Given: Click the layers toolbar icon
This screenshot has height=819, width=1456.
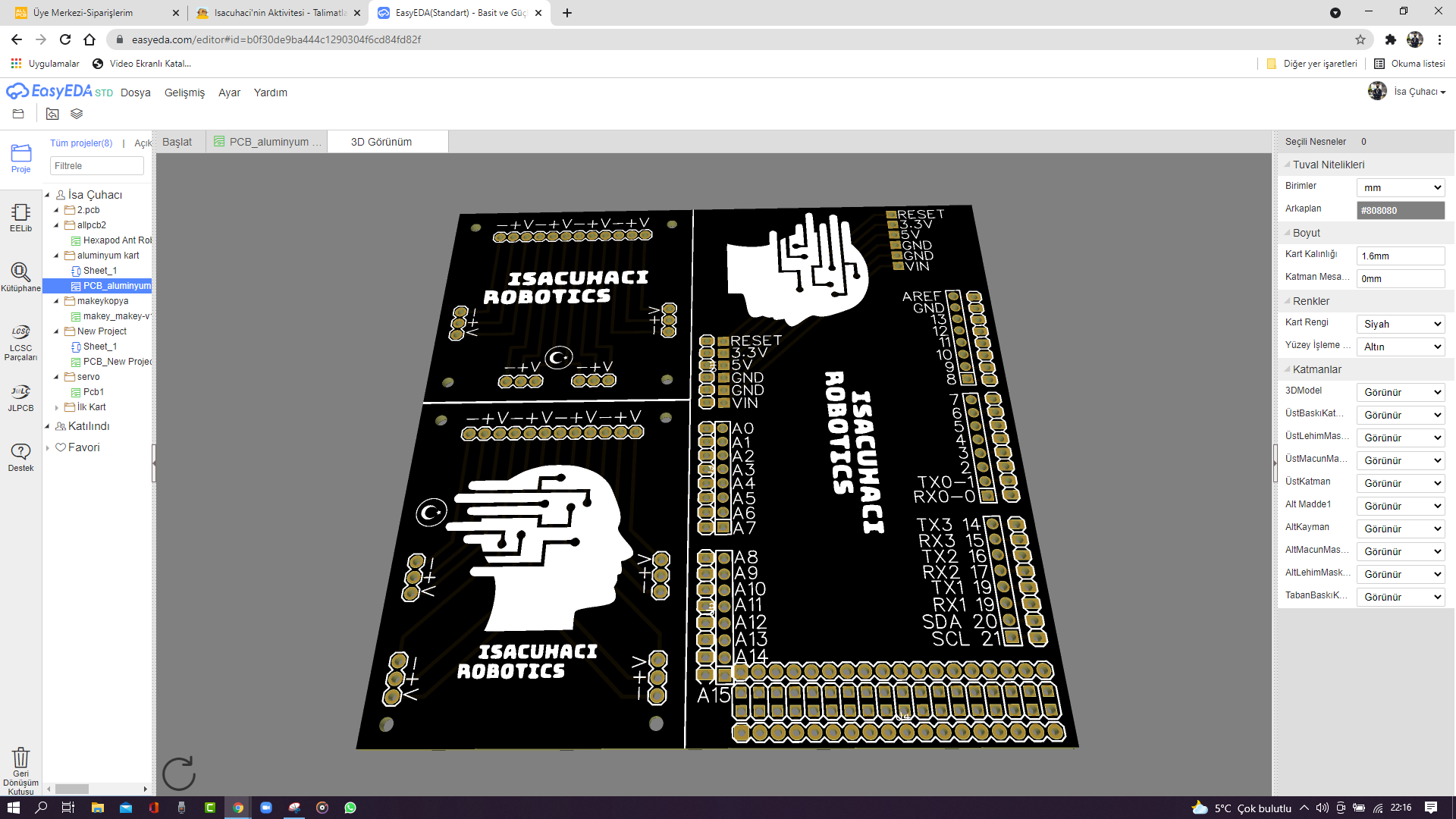Looking at the screenshot, I should click(77, 114).
